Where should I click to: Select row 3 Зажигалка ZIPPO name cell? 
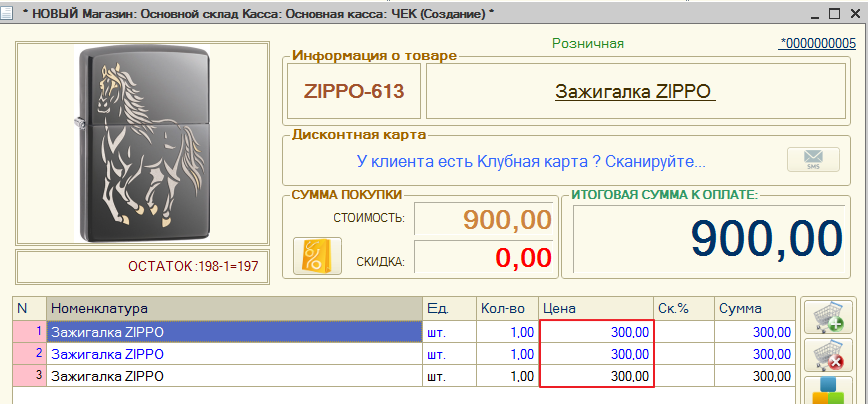235,376
